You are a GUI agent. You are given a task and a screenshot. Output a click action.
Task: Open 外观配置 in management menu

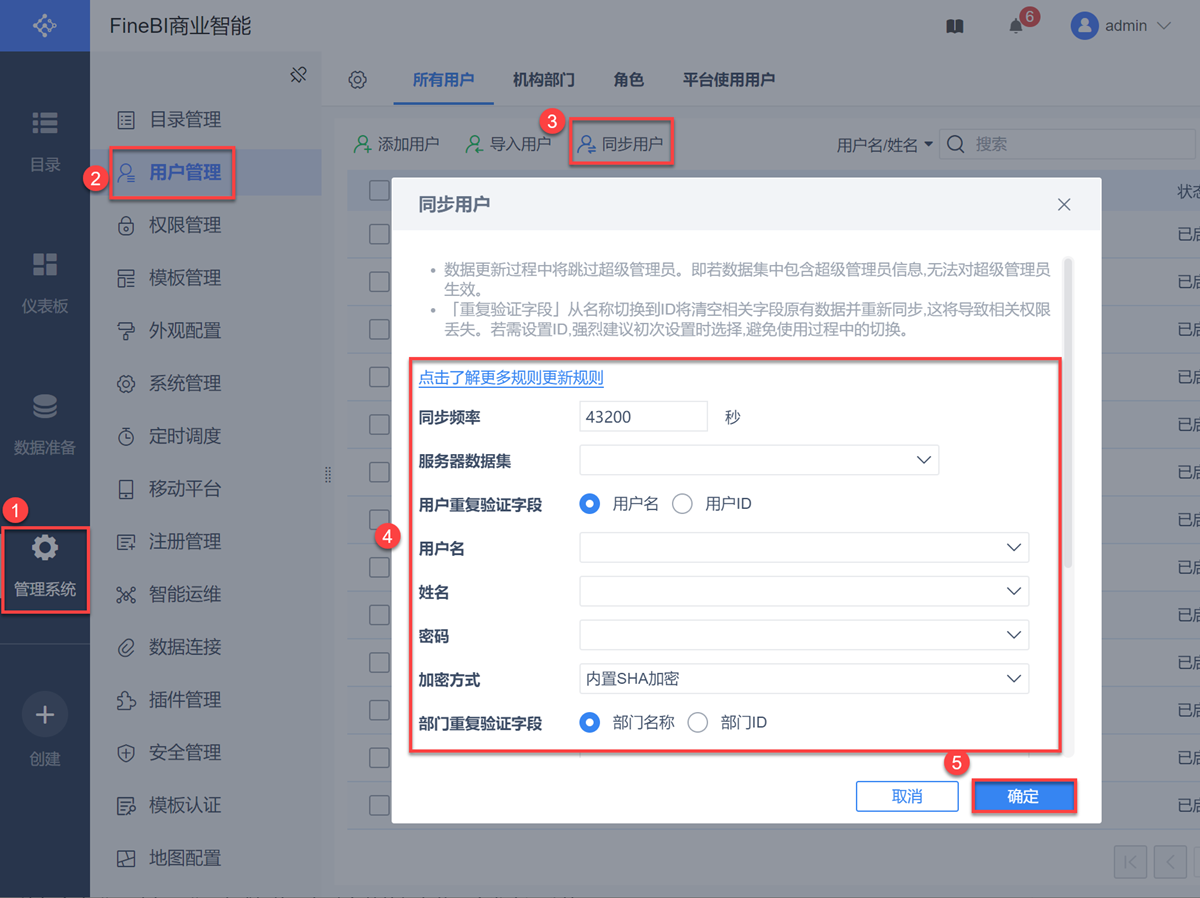point(205,331)
